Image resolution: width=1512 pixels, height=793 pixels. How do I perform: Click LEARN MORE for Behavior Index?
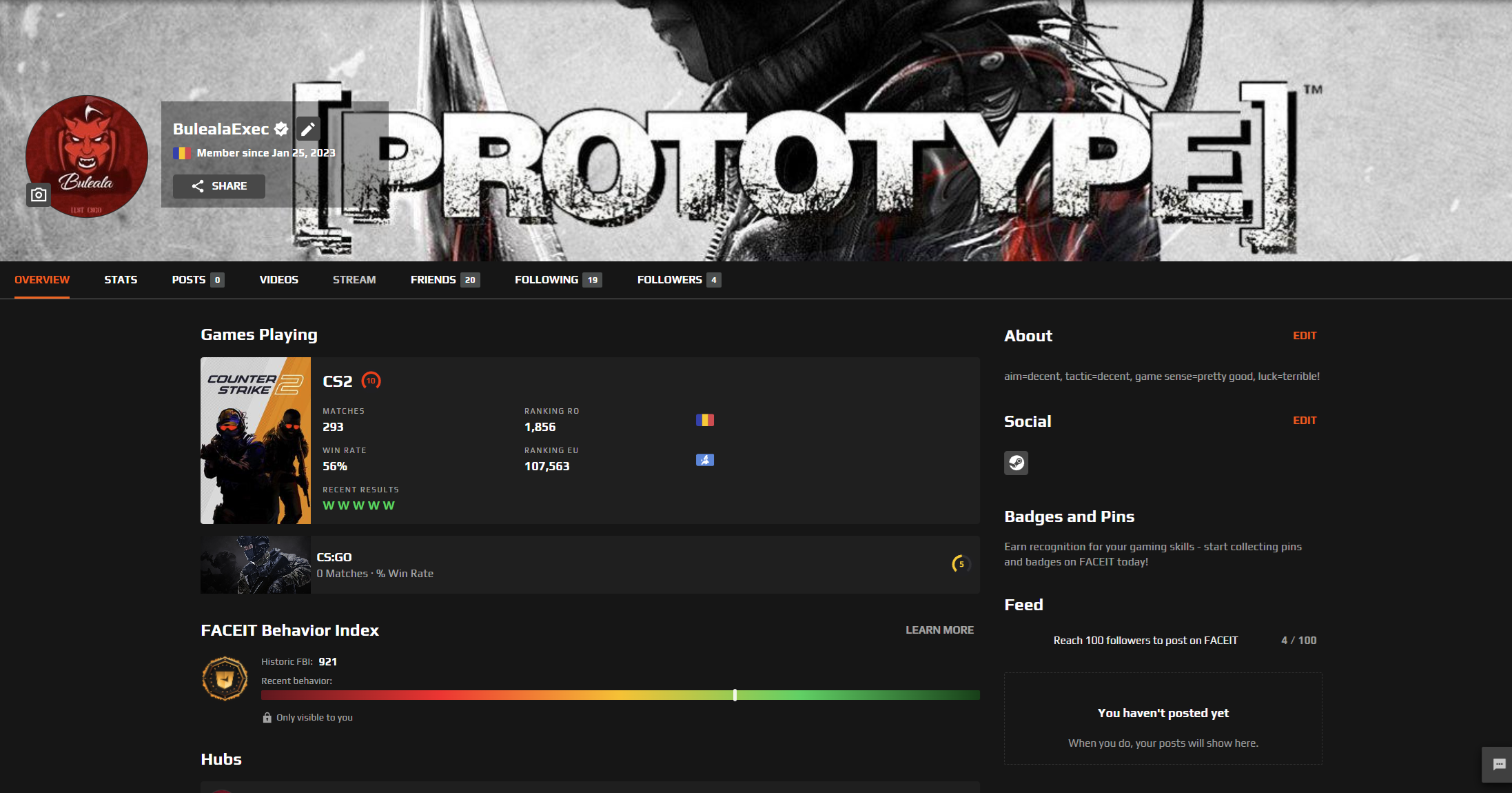pyautogui.click(x=939, y=630)
